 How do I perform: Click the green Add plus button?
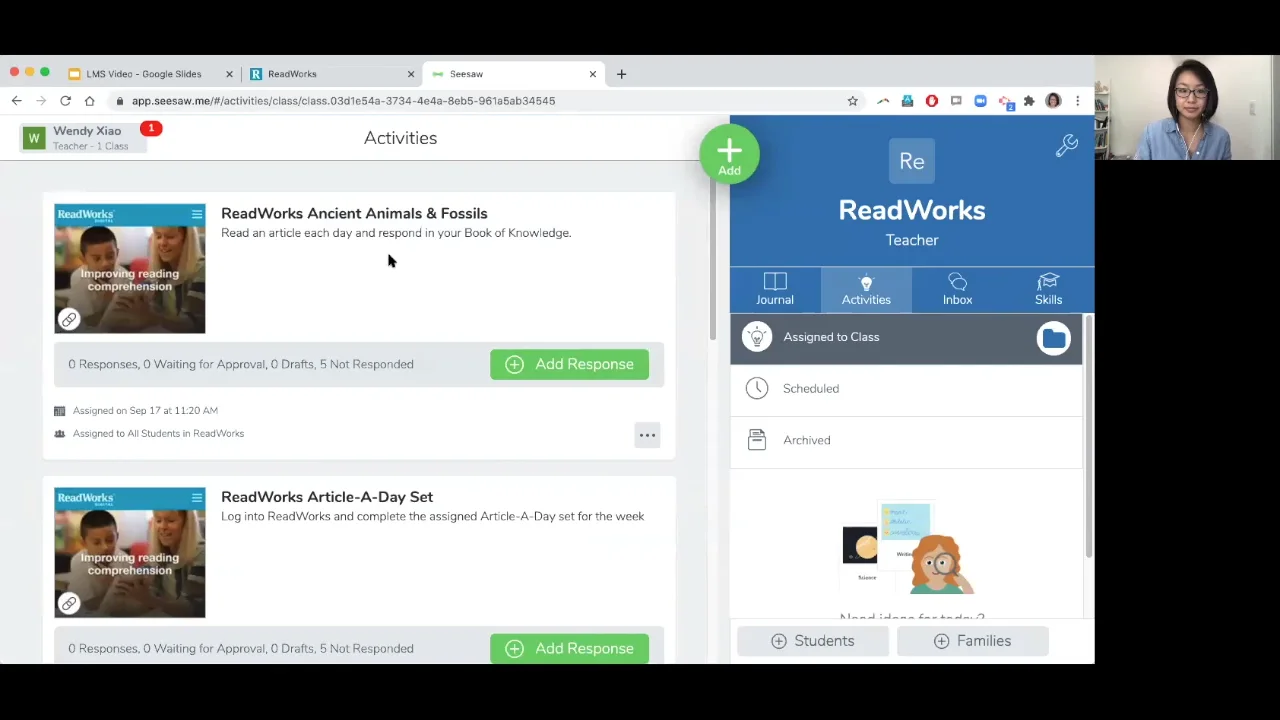coord(729,154)
